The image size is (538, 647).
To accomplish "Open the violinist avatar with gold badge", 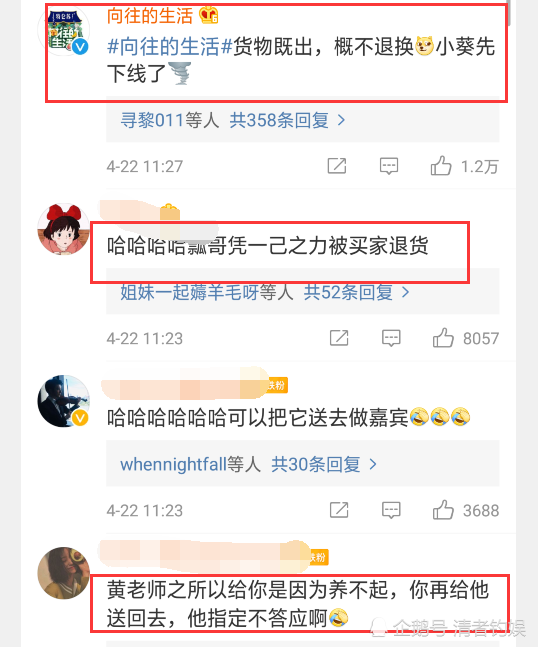I will click(63, 401).
